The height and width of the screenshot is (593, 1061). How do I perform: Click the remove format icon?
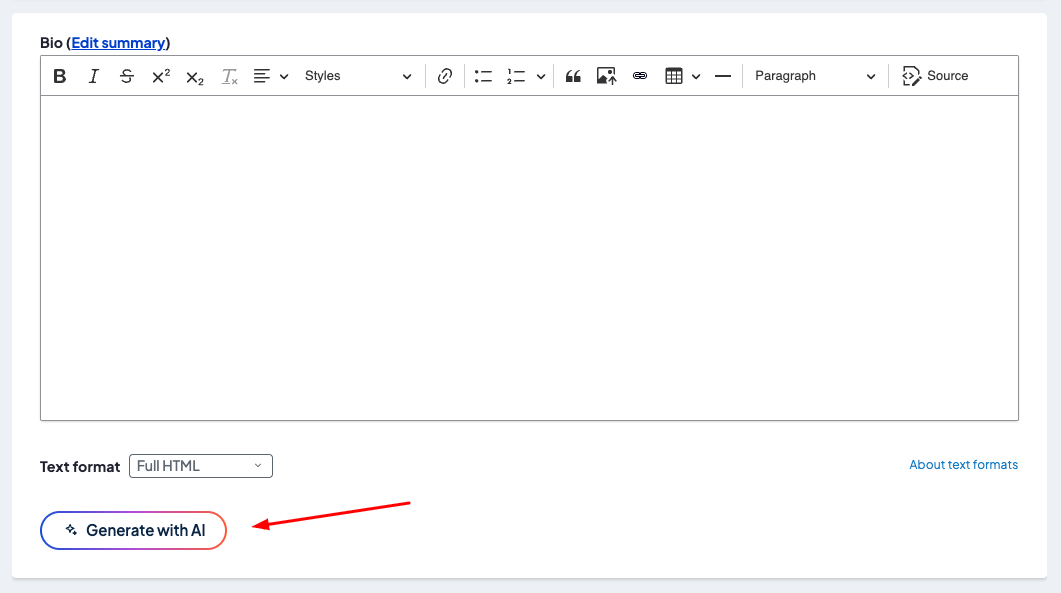[x=229, y=76]
